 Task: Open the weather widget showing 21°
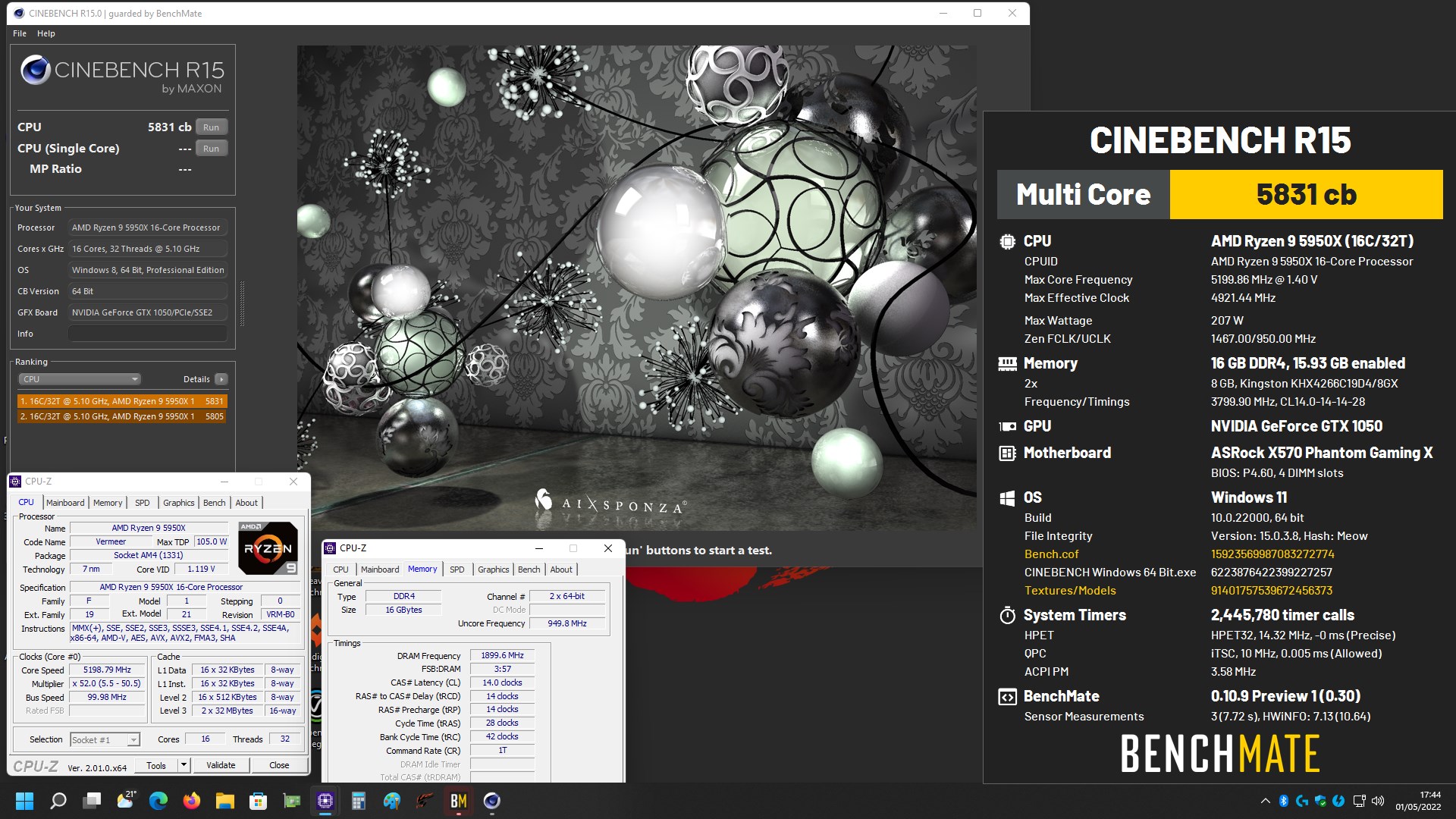pyautogui.click(x=126, y=800)
